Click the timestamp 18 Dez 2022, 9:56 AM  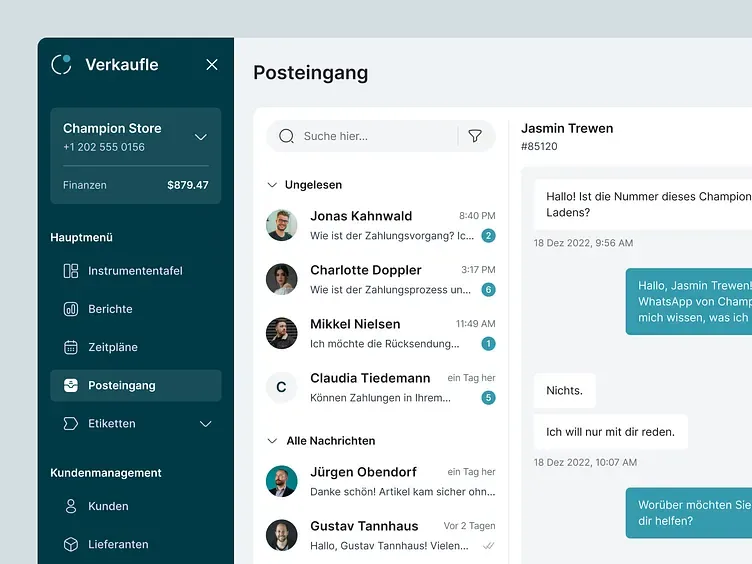click(x=583, y=243)
